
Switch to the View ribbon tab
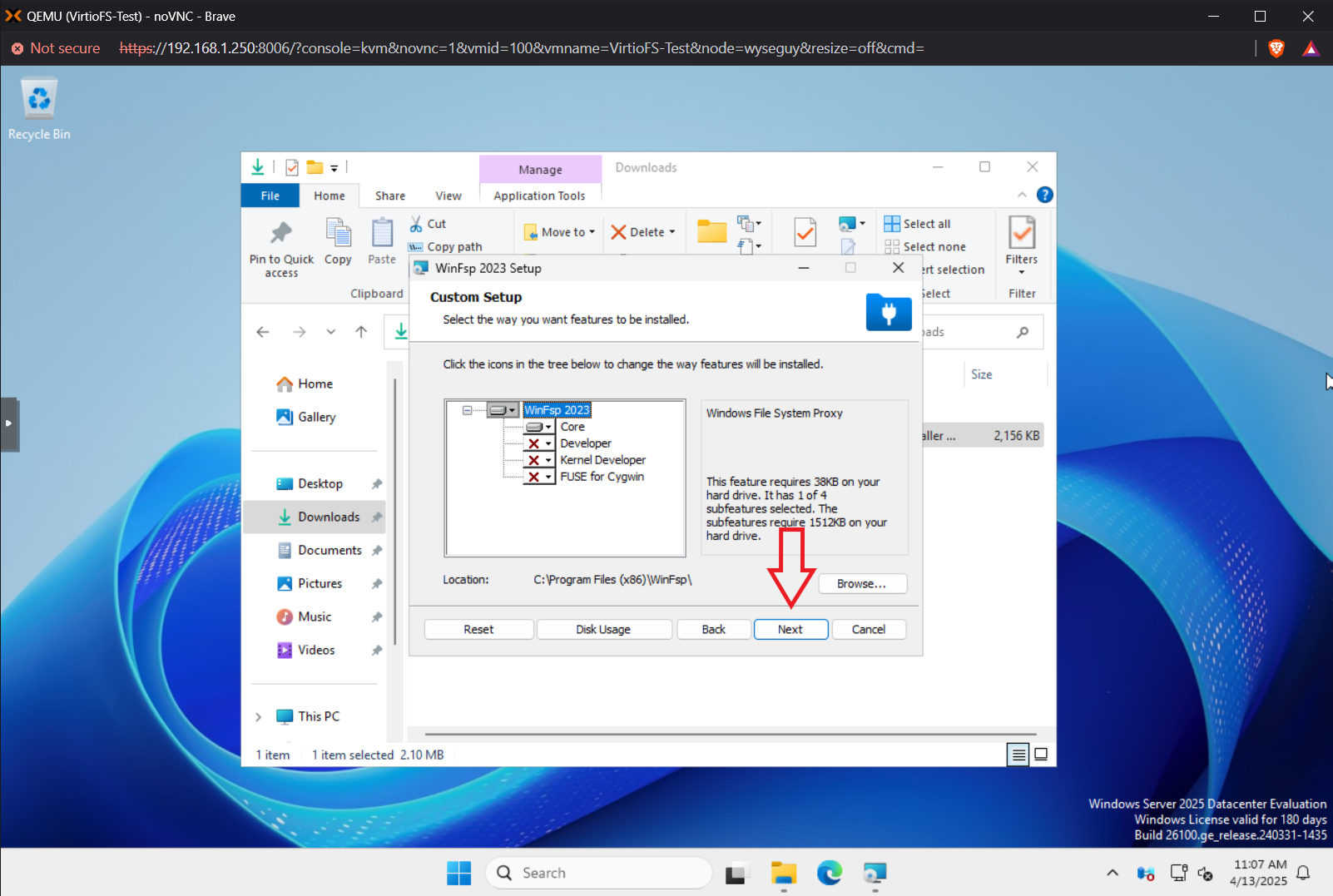[448, 196]
